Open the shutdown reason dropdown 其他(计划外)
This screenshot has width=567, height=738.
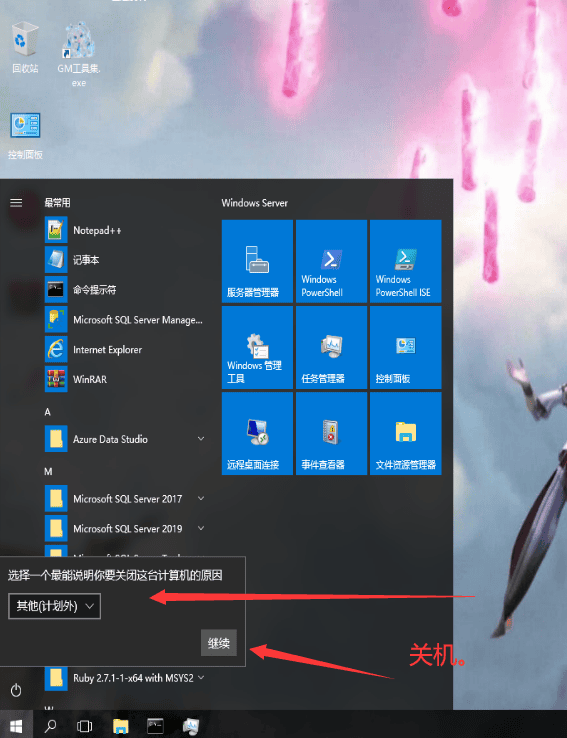tap(55, 606)
